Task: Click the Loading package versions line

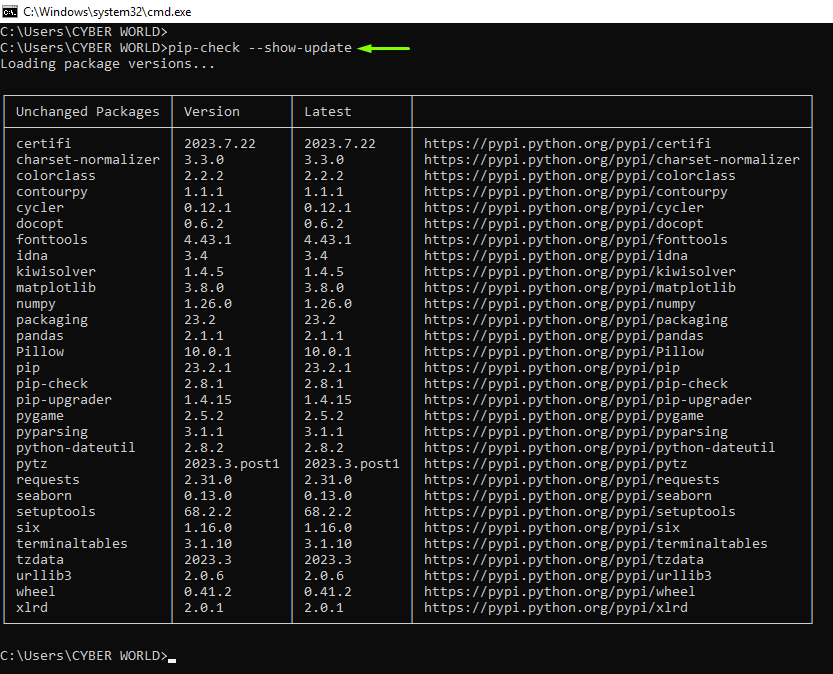Action: (x=108, y=64)
